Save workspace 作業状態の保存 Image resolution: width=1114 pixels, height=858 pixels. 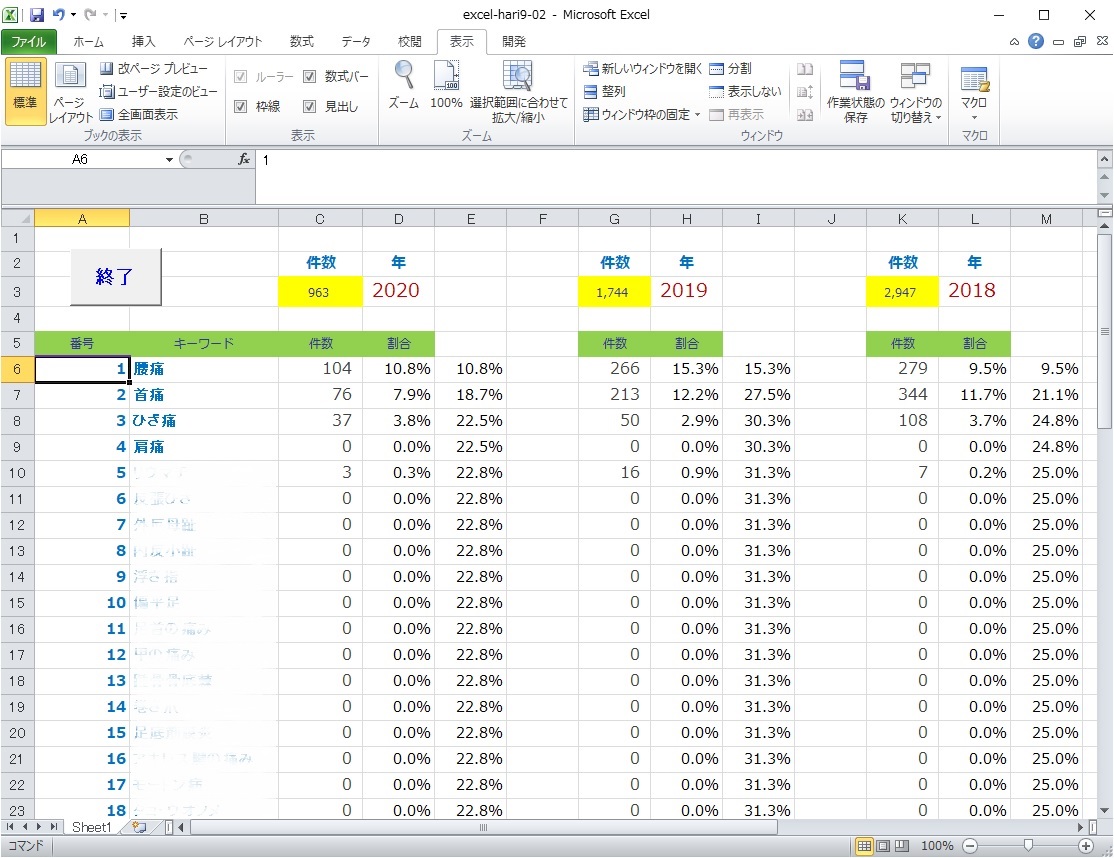(855, 92)
